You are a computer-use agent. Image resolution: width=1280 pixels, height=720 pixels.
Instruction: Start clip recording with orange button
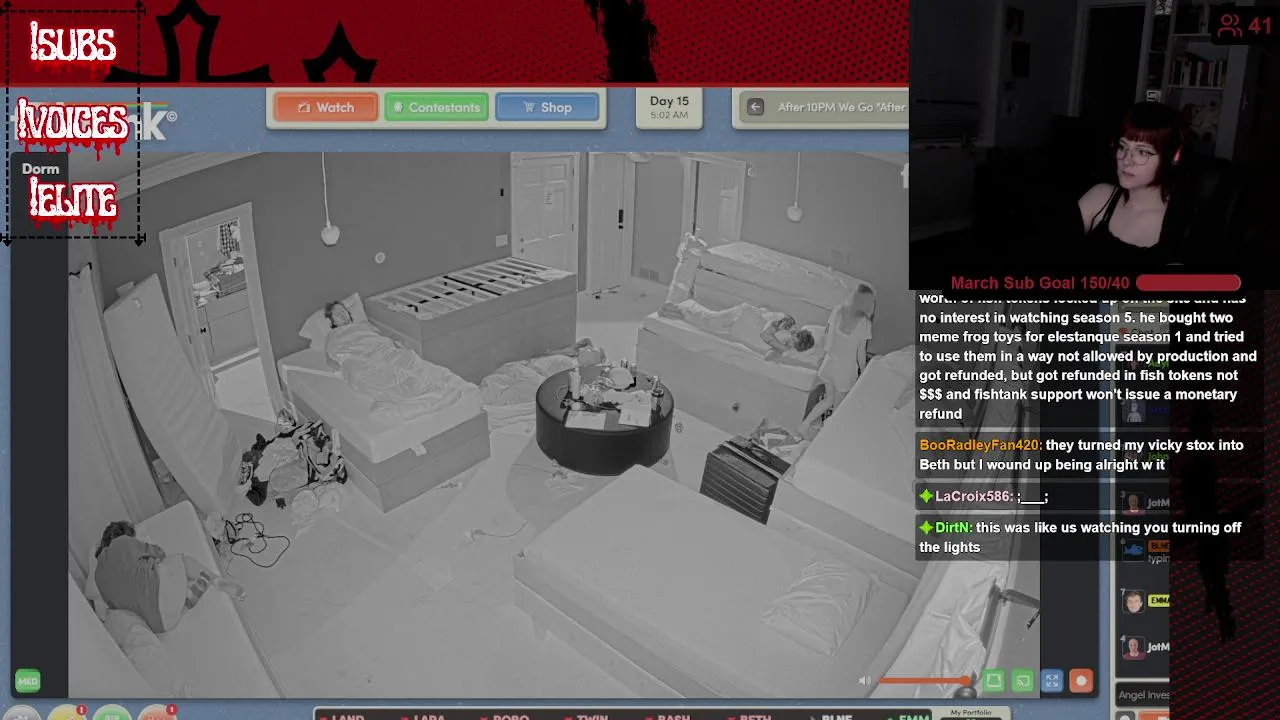1081,681
